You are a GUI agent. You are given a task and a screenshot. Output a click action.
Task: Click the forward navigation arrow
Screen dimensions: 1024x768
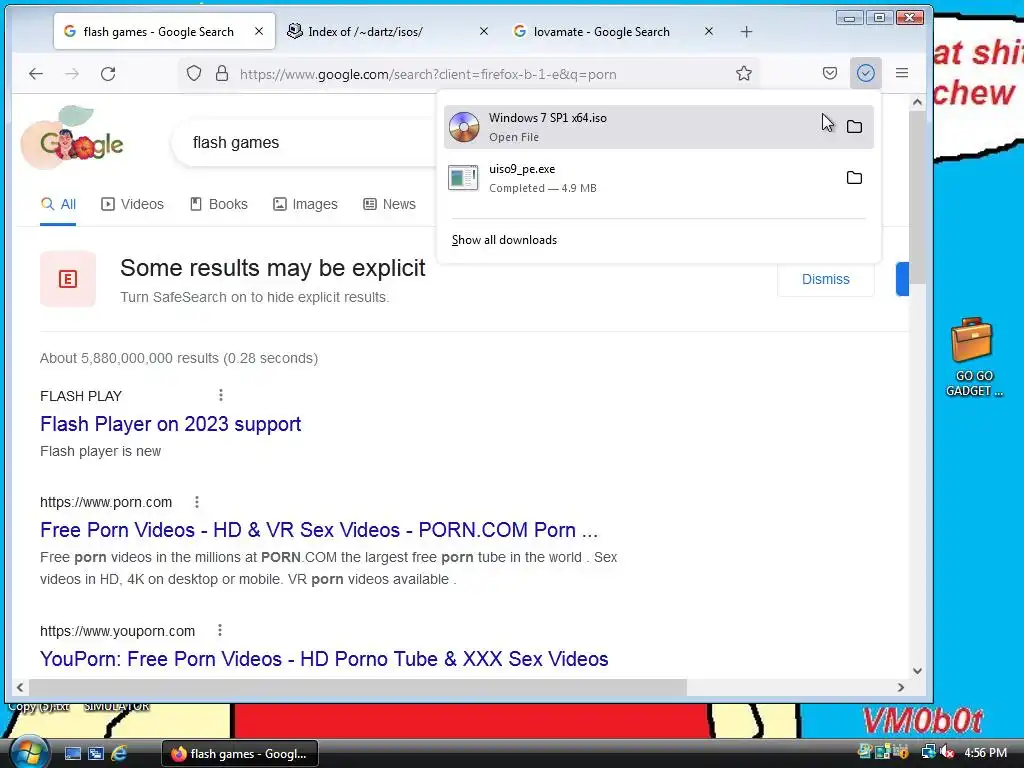[72, 74]
